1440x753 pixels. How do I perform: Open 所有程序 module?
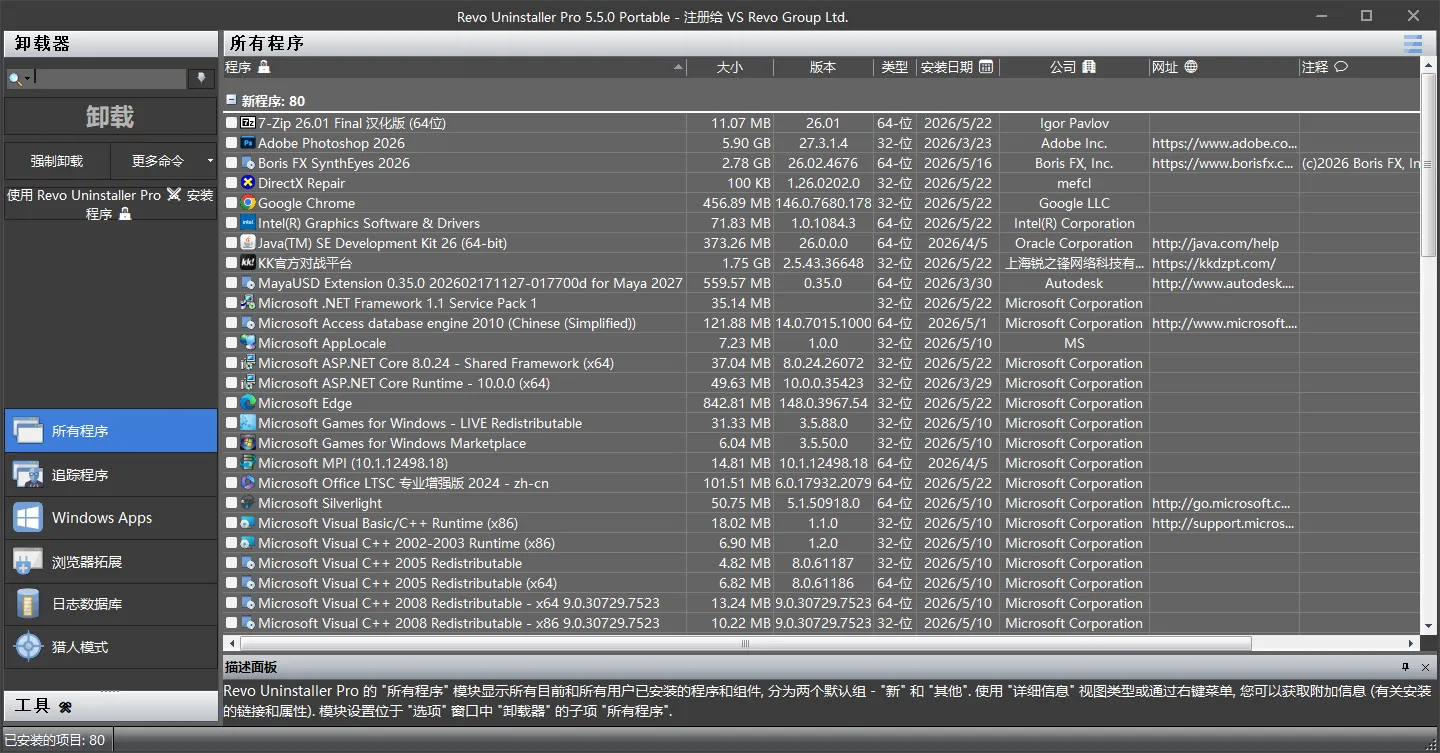pos(110,431)
